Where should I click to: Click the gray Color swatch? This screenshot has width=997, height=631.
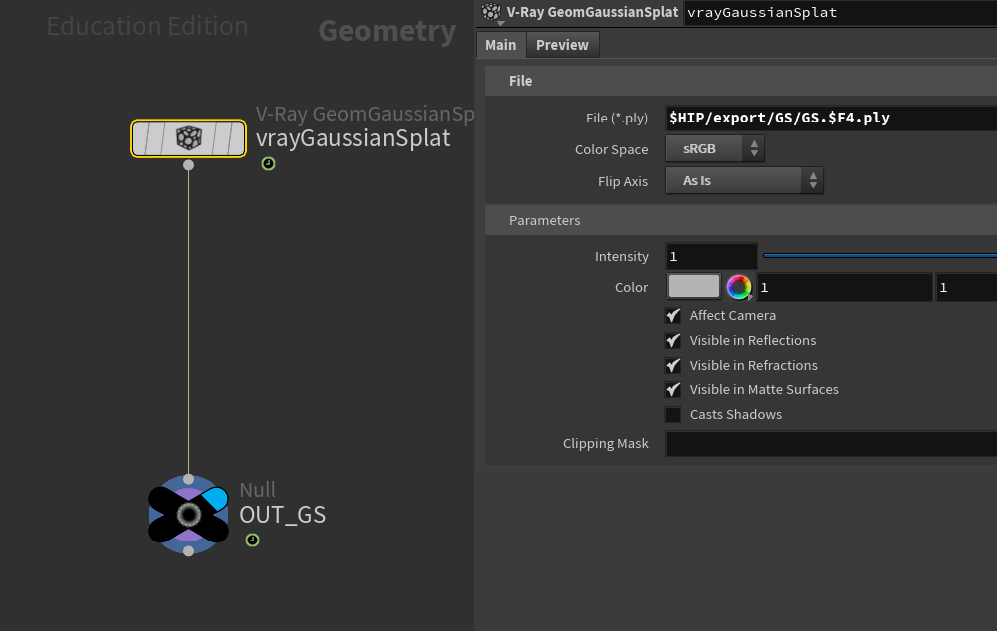693,287
